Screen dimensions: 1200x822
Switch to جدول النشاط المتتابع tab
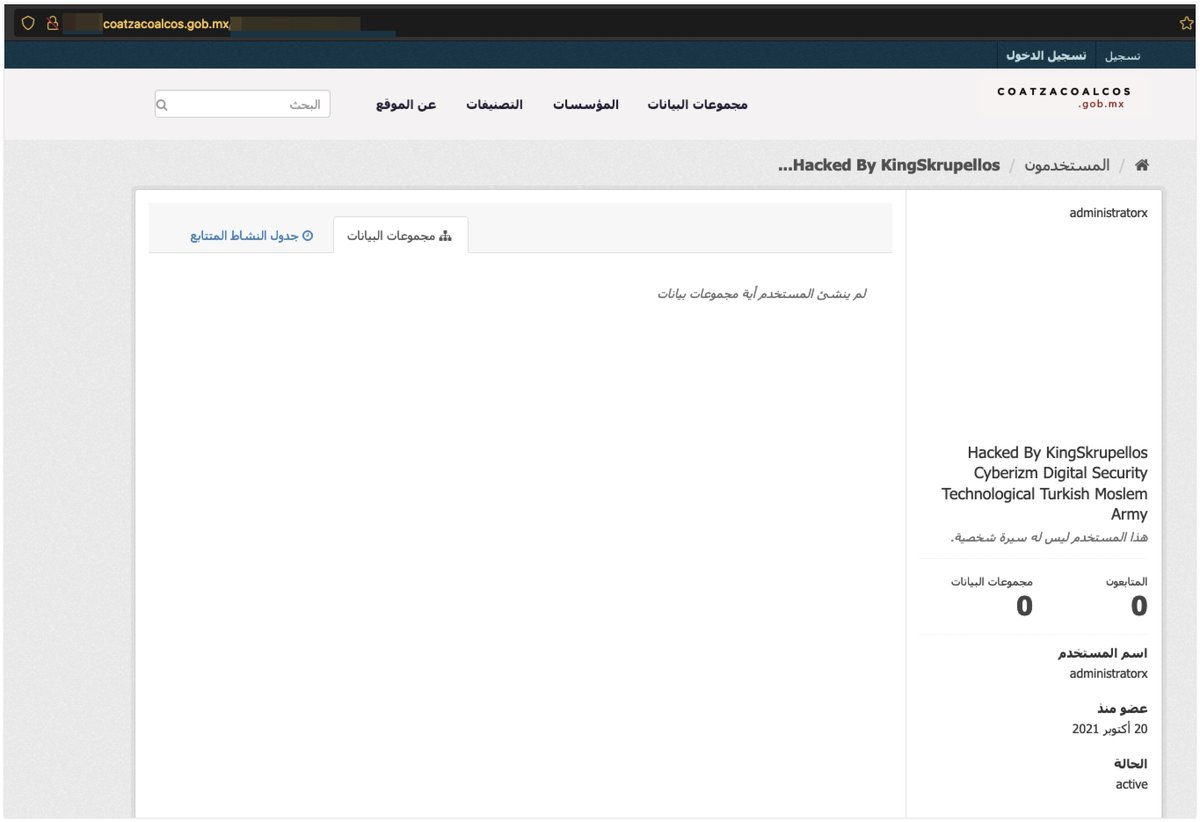pos(252,236)
